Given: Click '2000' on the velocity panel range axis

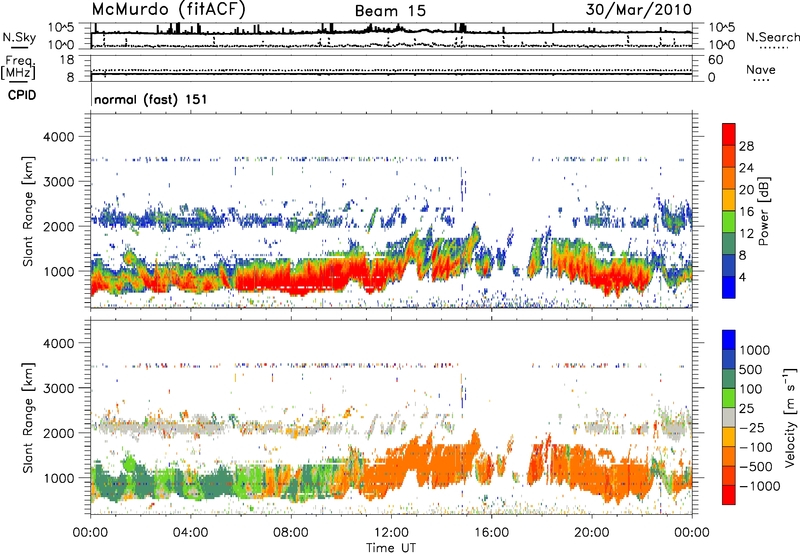Looking at the screenshot, I should pos(59,433).
